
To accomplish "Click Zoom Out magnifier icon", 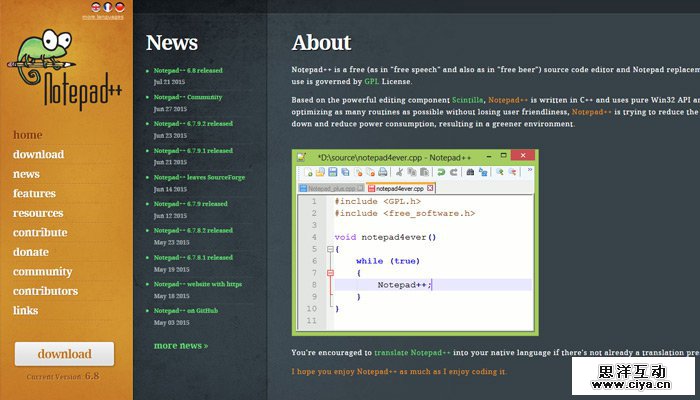I will point(512,172).
